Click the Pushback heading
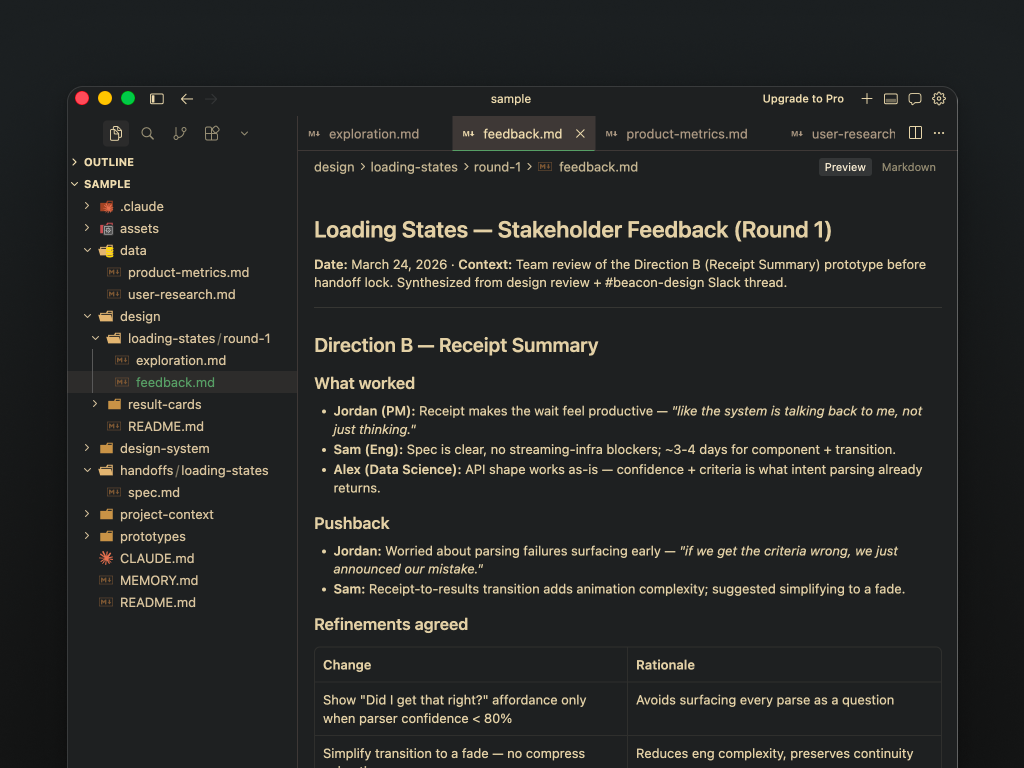 (351, 524)
